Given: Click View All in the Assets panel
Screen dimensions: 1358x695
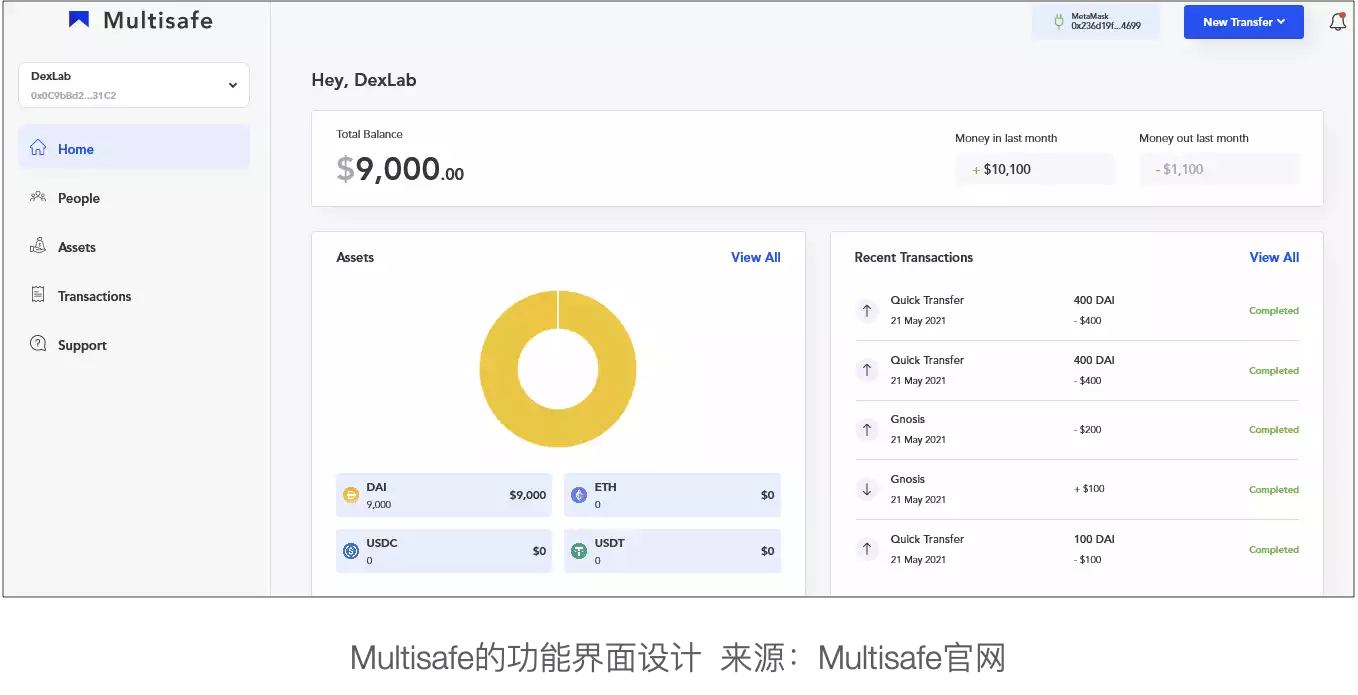Looking at the screenshot, I should tap(756, 257).
